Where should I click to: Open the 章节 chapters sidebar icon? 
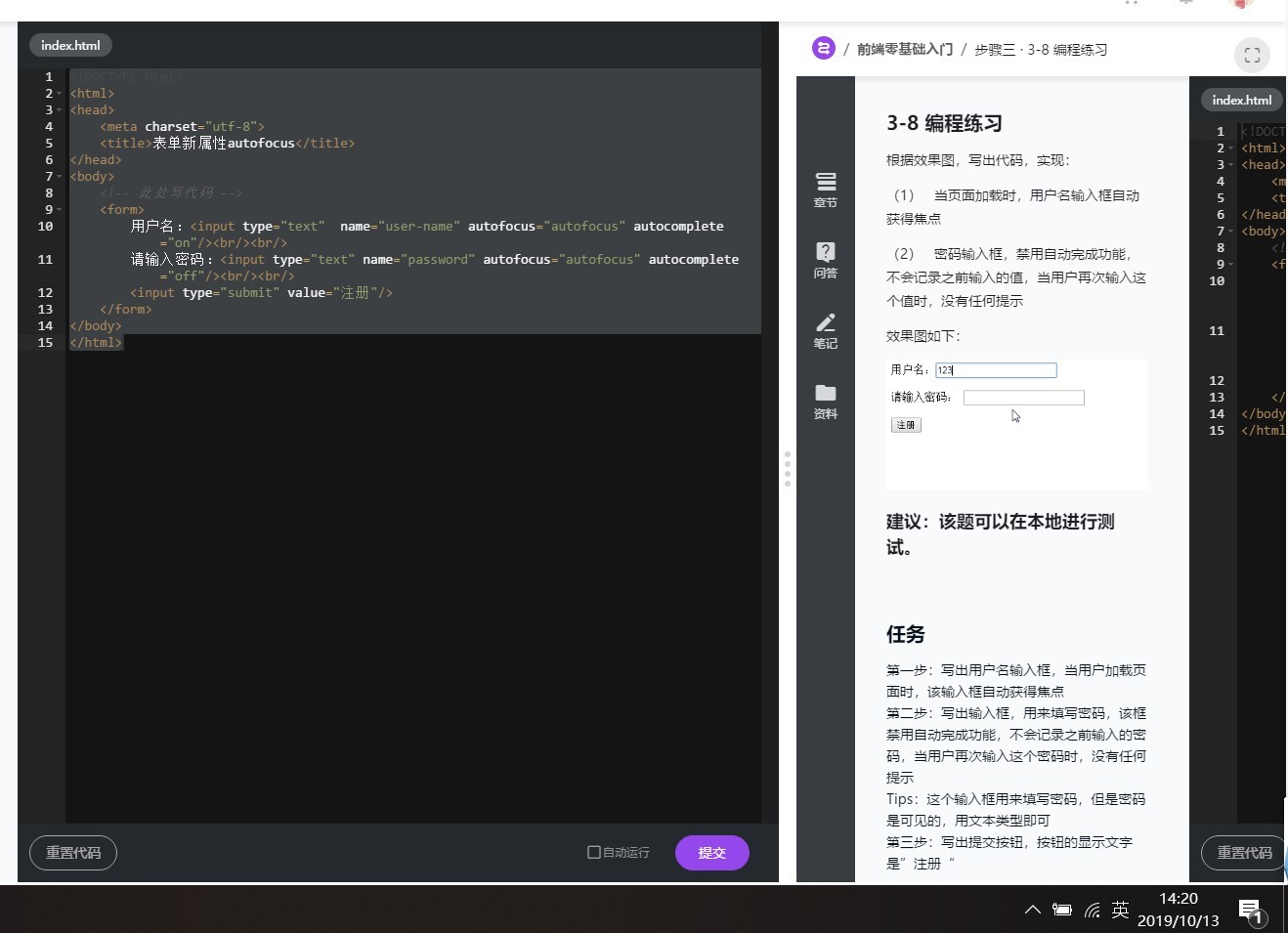click(826, 191)
